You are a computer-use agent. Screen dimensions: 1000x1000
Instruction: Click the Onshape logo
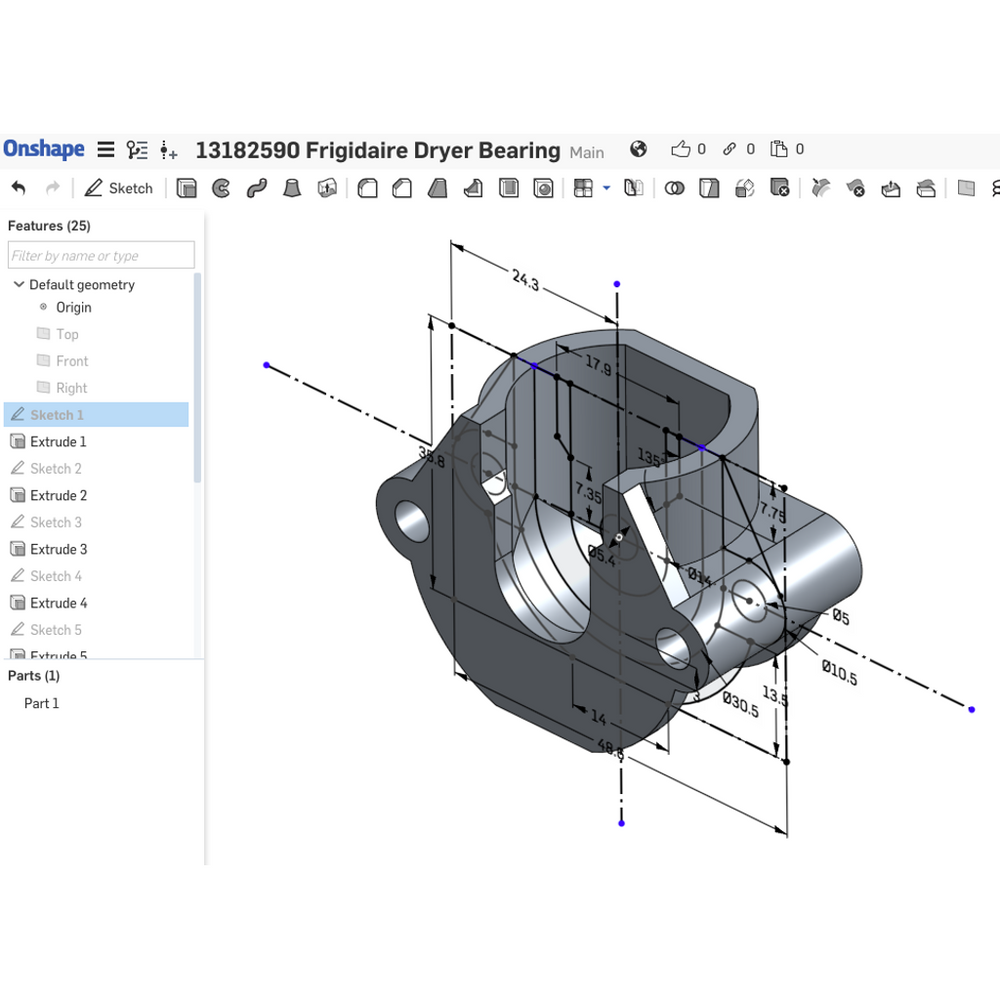[x=43, y=149]
